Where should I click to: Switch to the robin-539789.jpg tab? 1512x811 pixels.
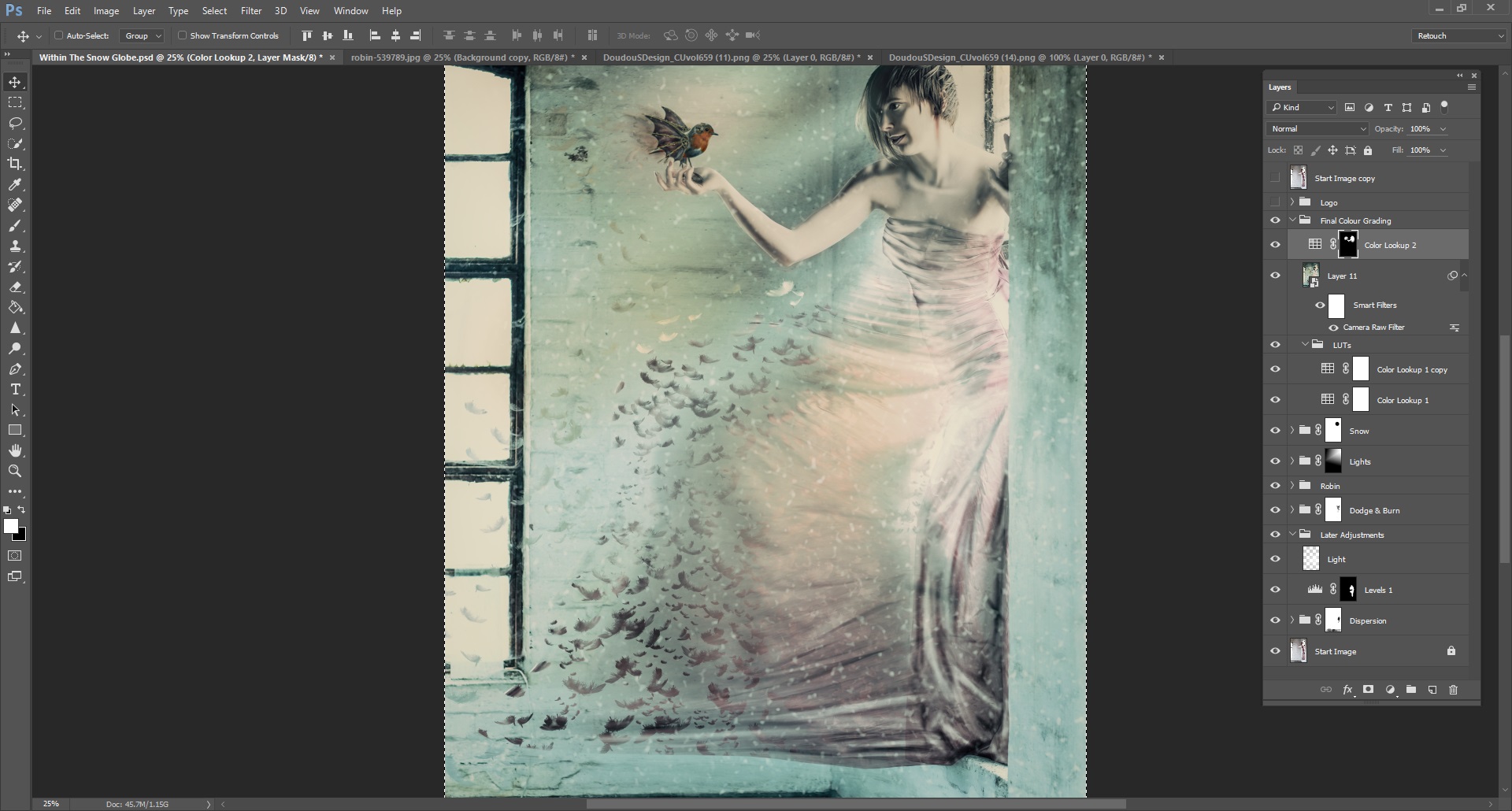pos(457,57)
